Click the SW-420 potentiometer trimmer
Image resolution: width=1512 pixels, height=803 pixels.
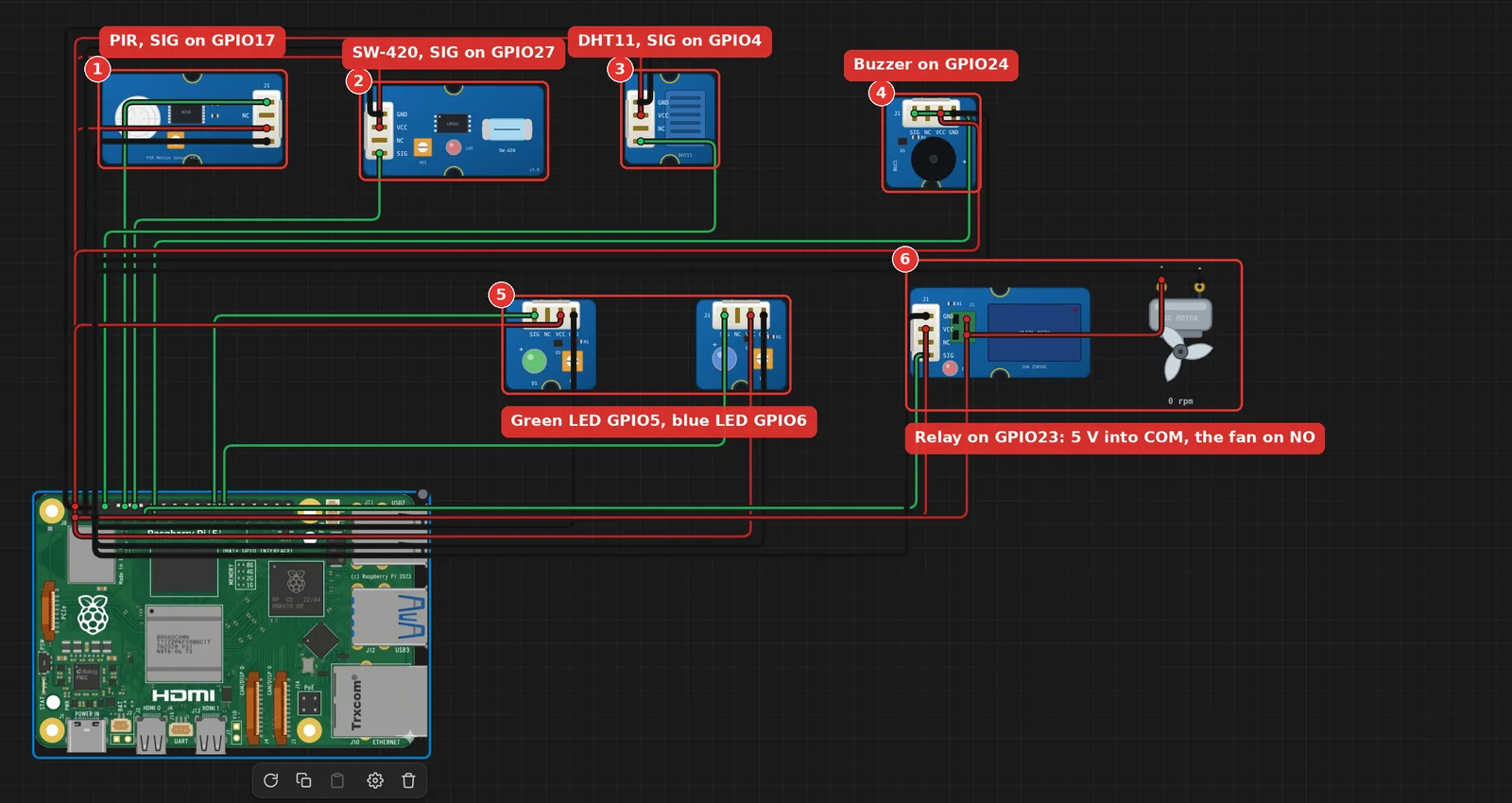422,147
